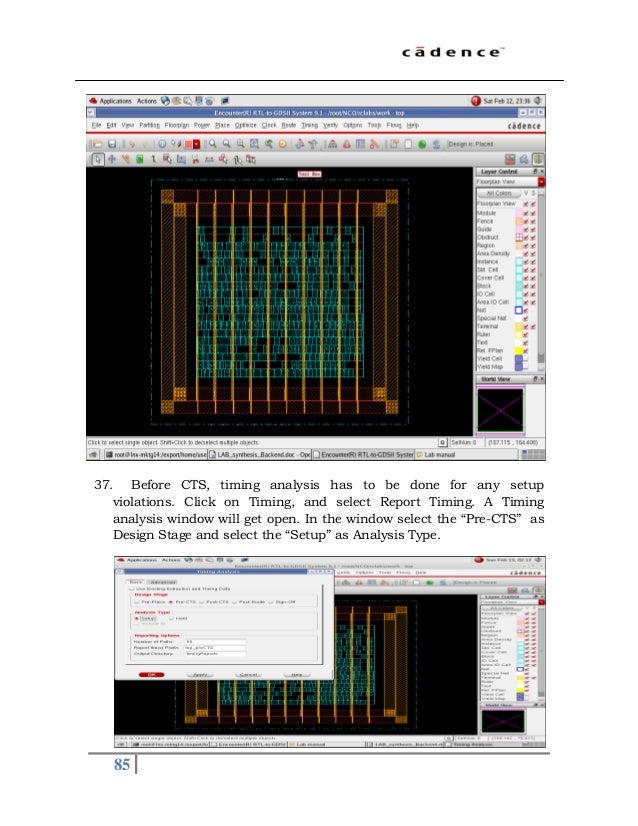Open the Verify menu
The height and width of the screenshot is (826, 638).
(330, 125)
